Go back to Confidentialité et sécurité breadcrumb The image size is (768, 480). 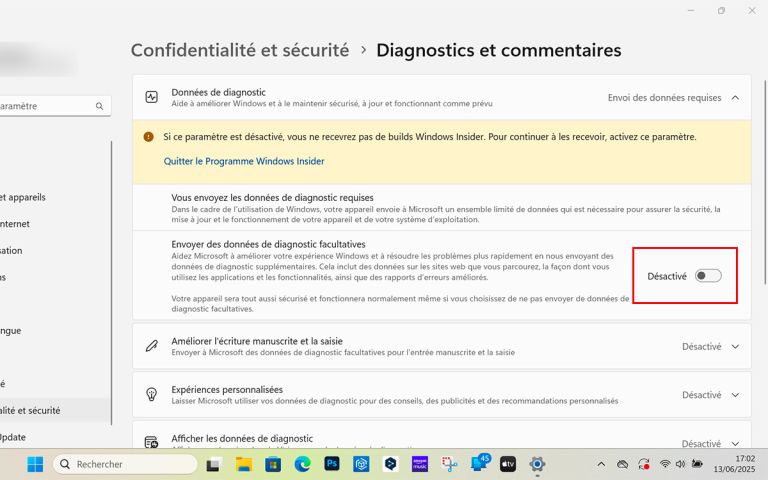pos(240,50)
